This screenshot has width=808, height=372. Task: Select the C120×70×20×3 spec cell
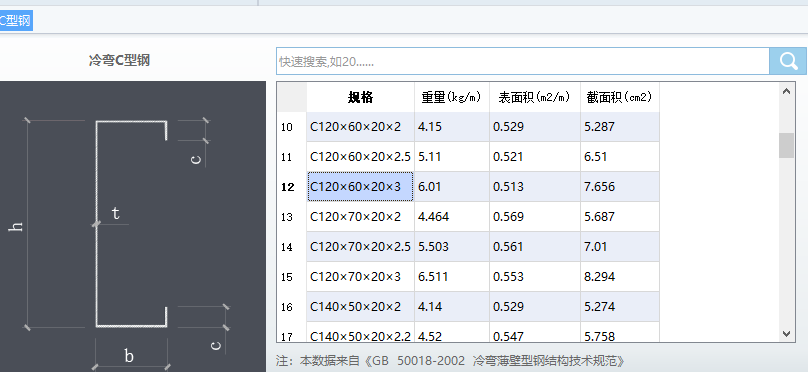click(x=360, y=277)
